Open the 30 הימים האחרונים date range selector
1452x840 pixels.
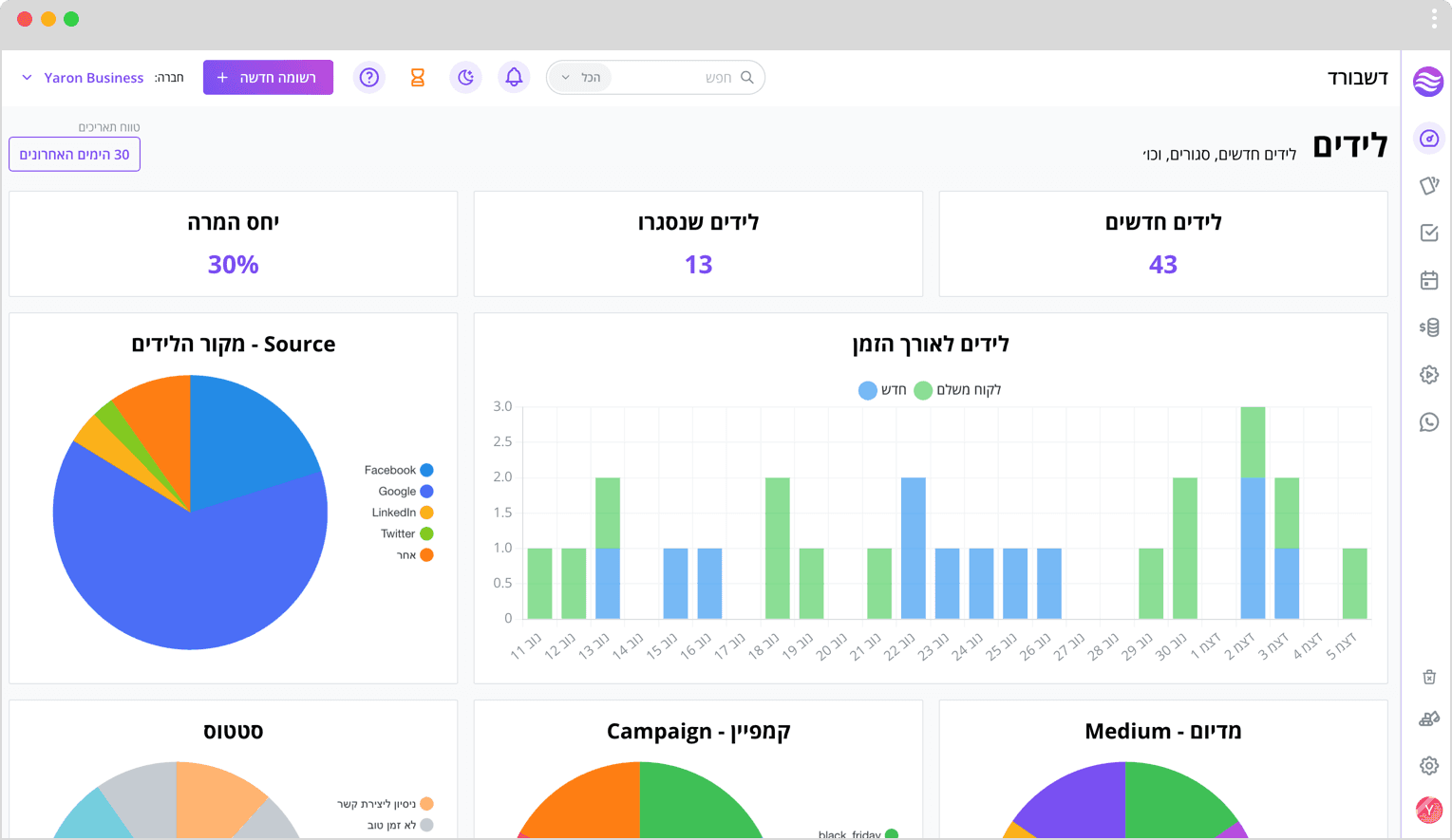click(75, 155)
